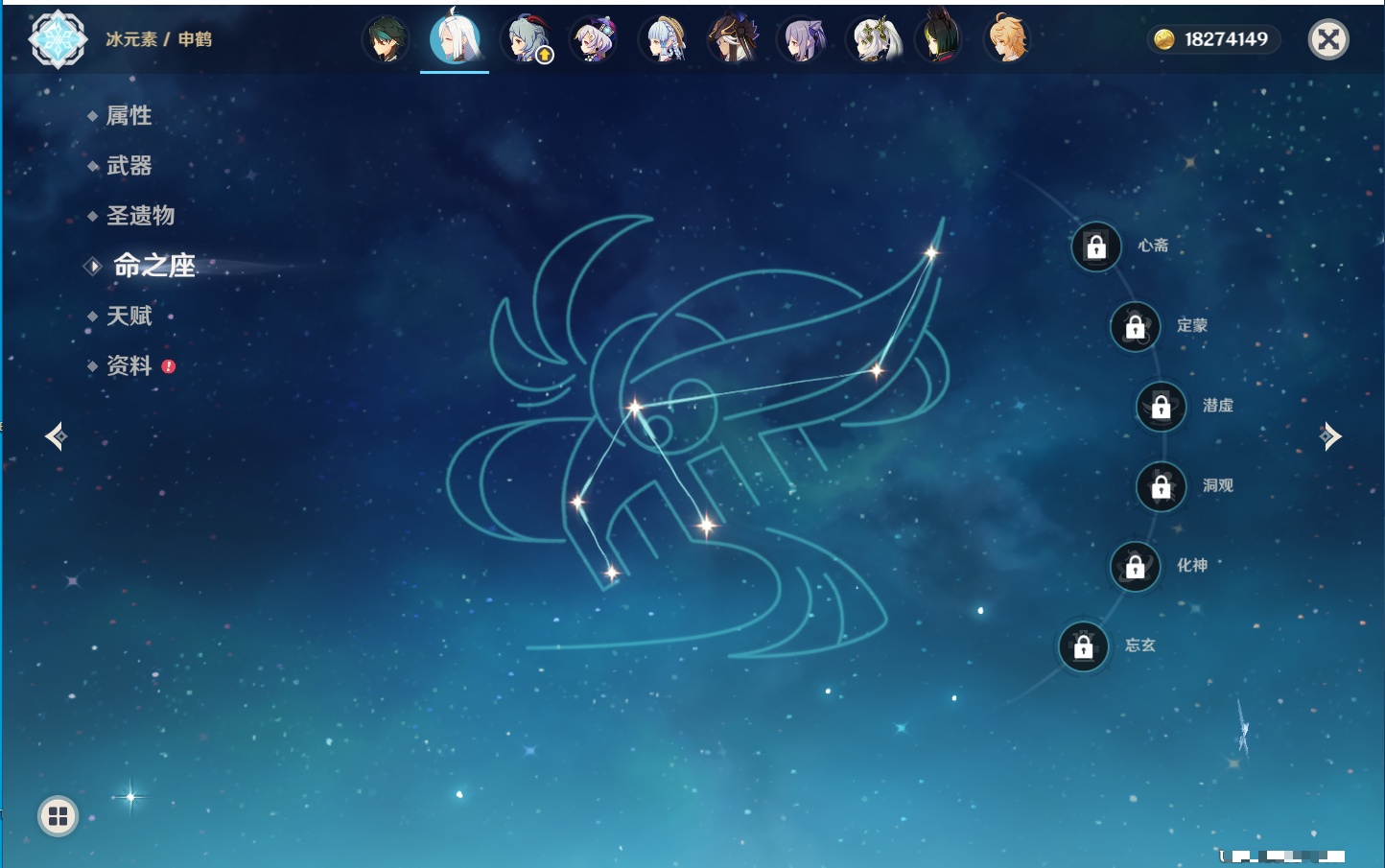
Task: Select the blond Traveler avatar
Action: click(x=1008, y=38)
